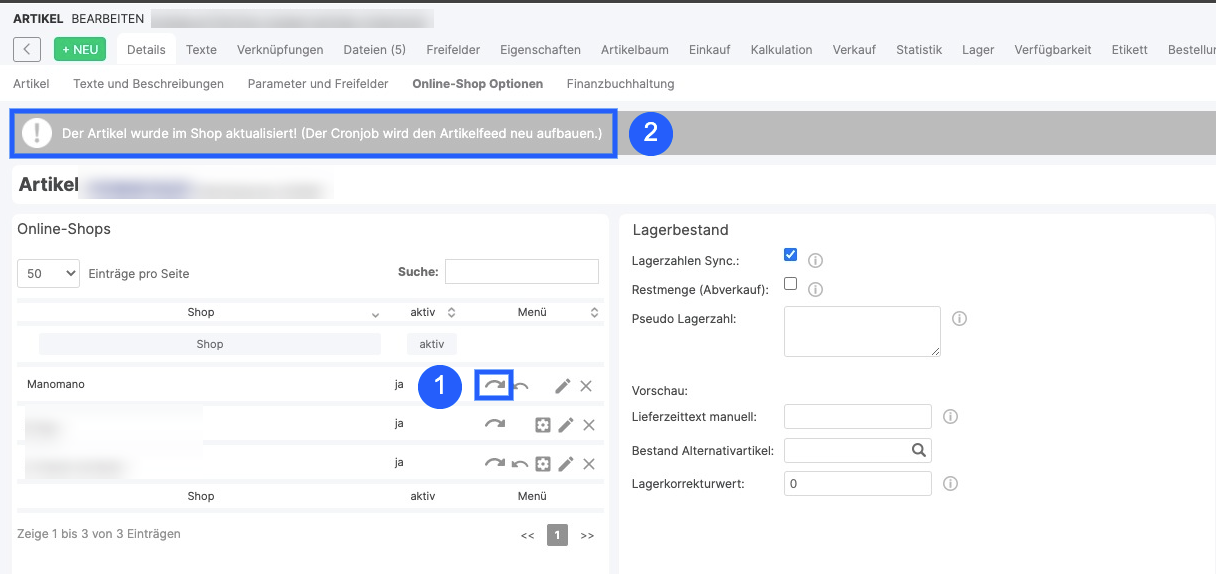Open the entries per page dropdown
The height and width of the screenshot is (574, 1216).
pyautogui.click(x=48, y=273)
